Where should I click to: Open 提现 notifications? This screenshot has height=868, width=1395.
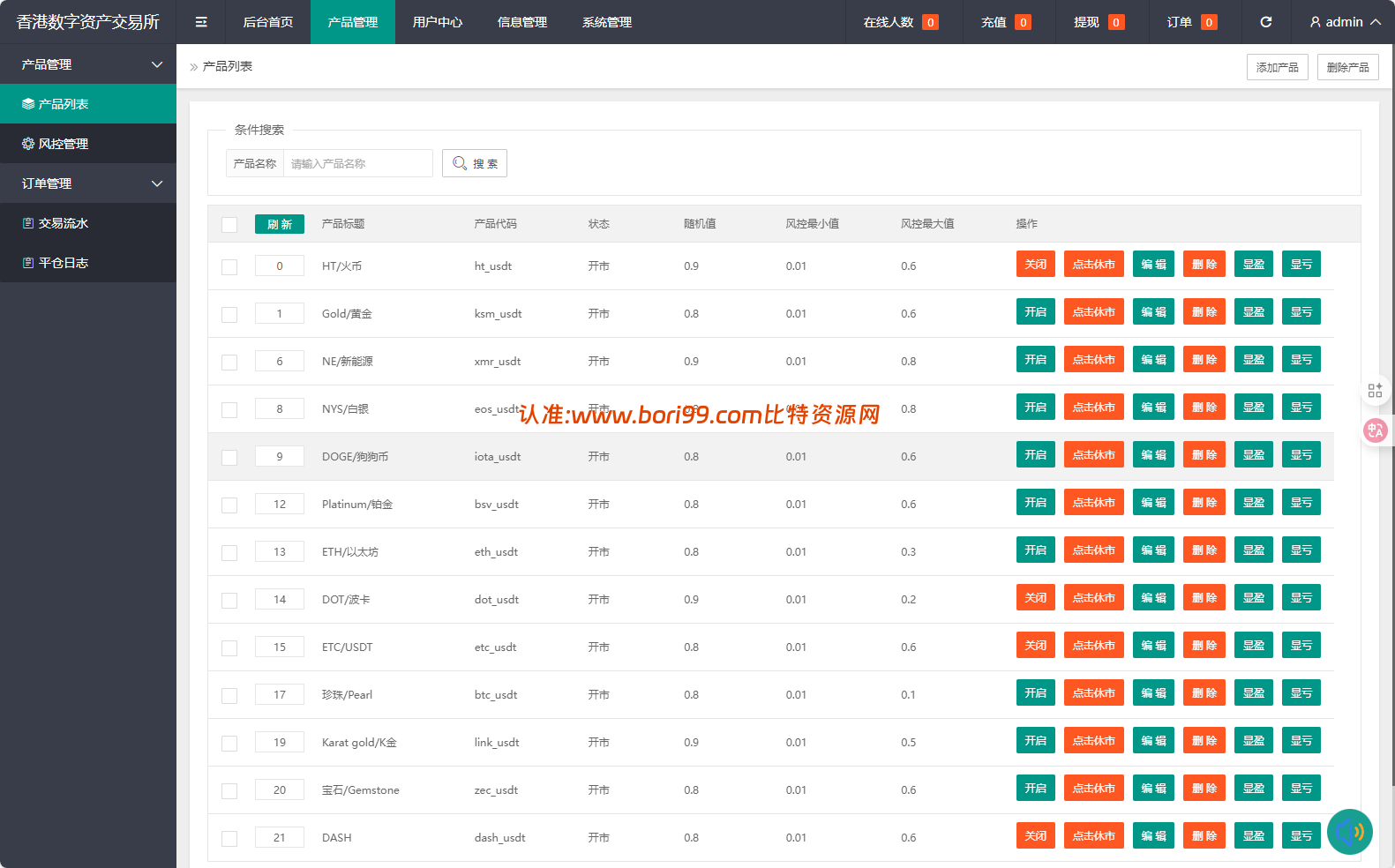tap(1099, 22)
